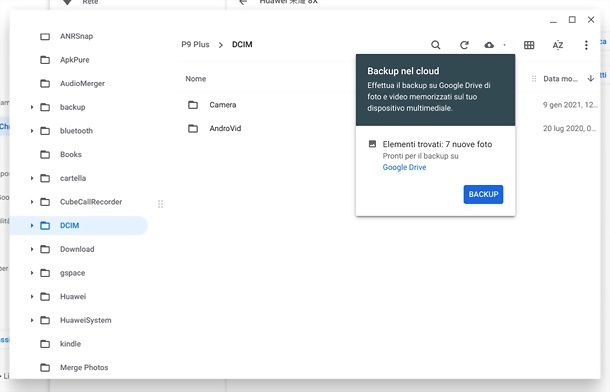
Task: Open the three-dot more menu
Action: (x=586, y=45)
